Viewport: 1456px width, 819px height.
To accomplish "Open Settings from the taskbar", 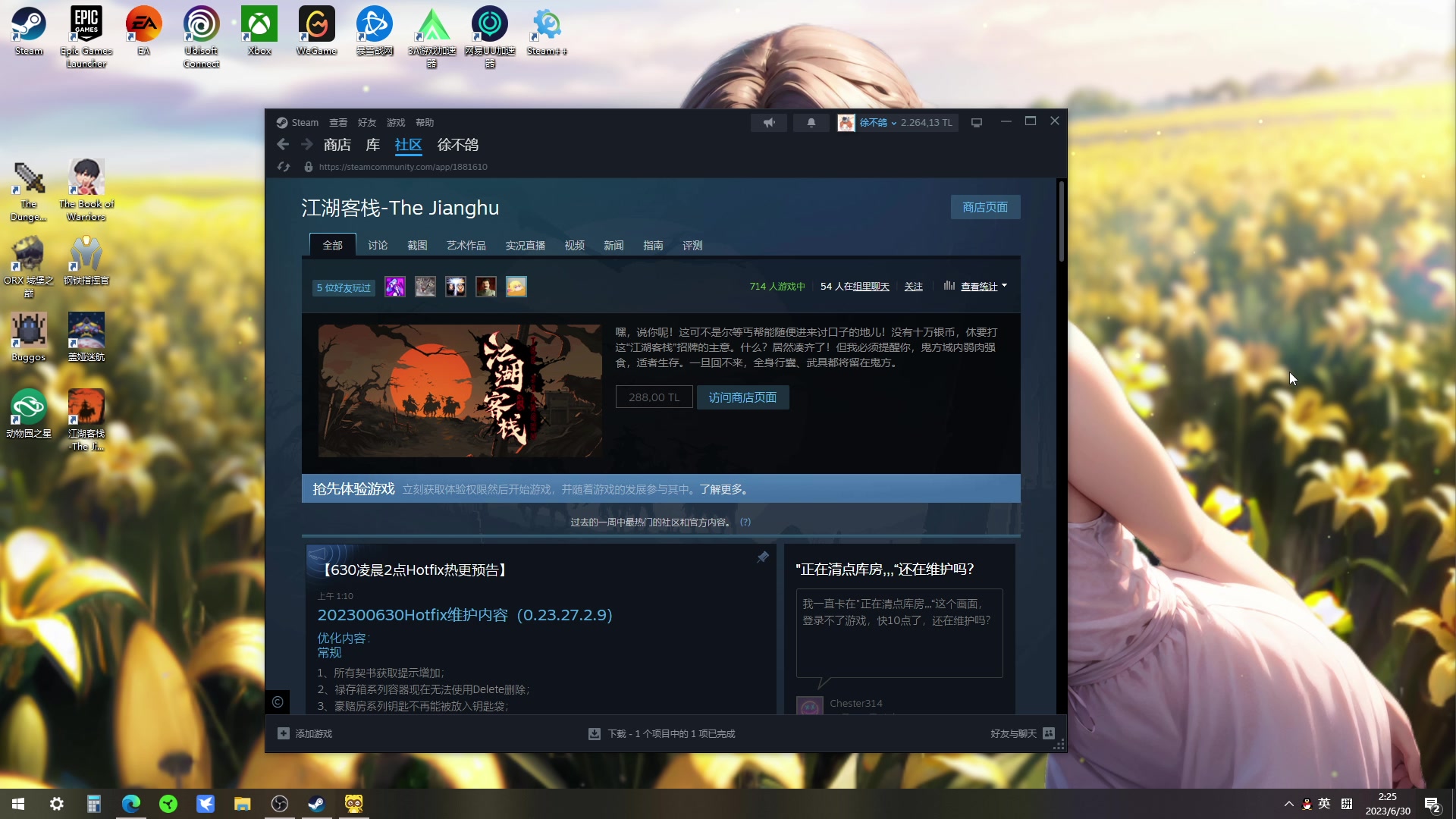I will coord(57,804).
